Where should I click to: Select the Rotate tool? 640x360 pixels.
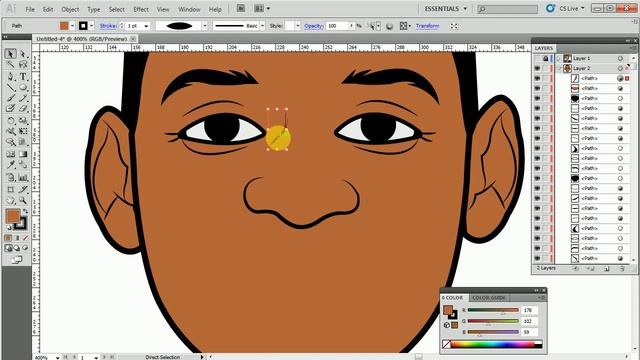[x=11, y=121]
